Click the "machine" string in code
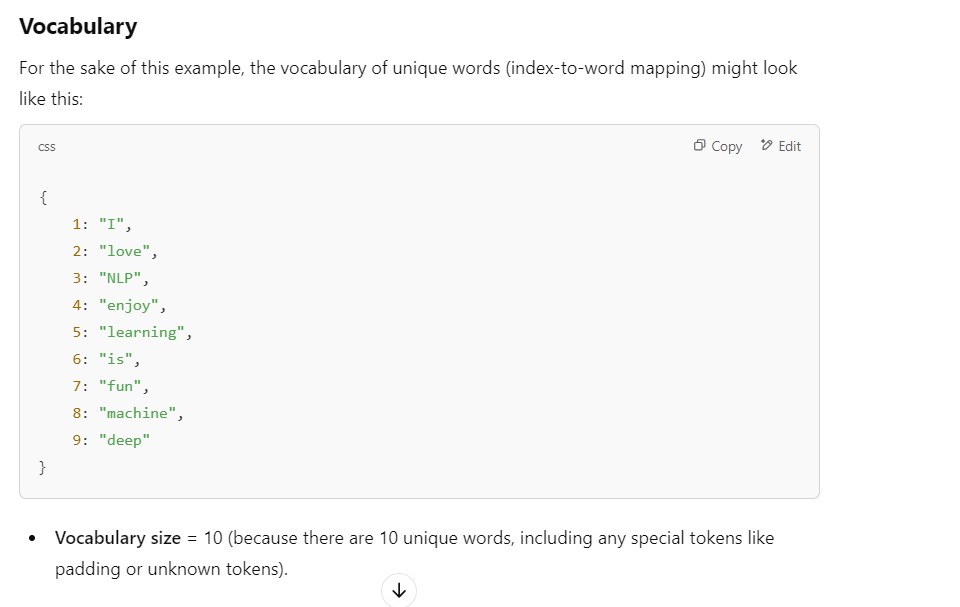This screenshot has height=607, width=960. click(137, 413)
